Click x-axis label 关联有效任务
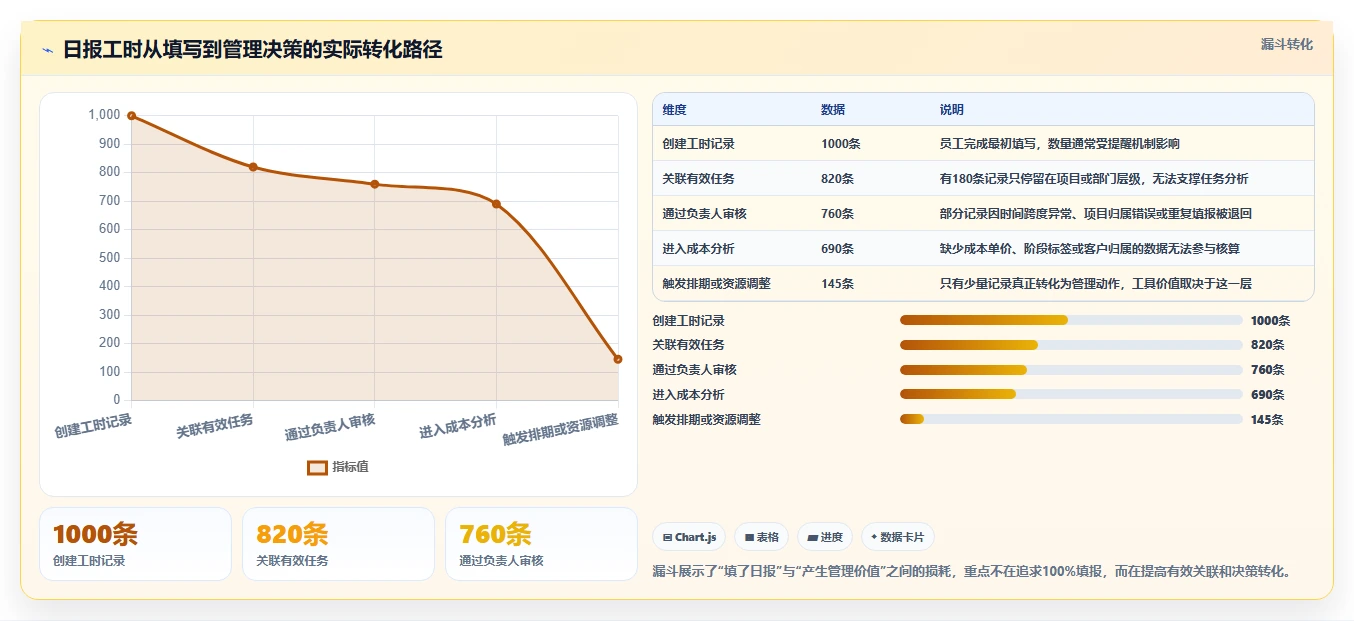 [215, 426]
